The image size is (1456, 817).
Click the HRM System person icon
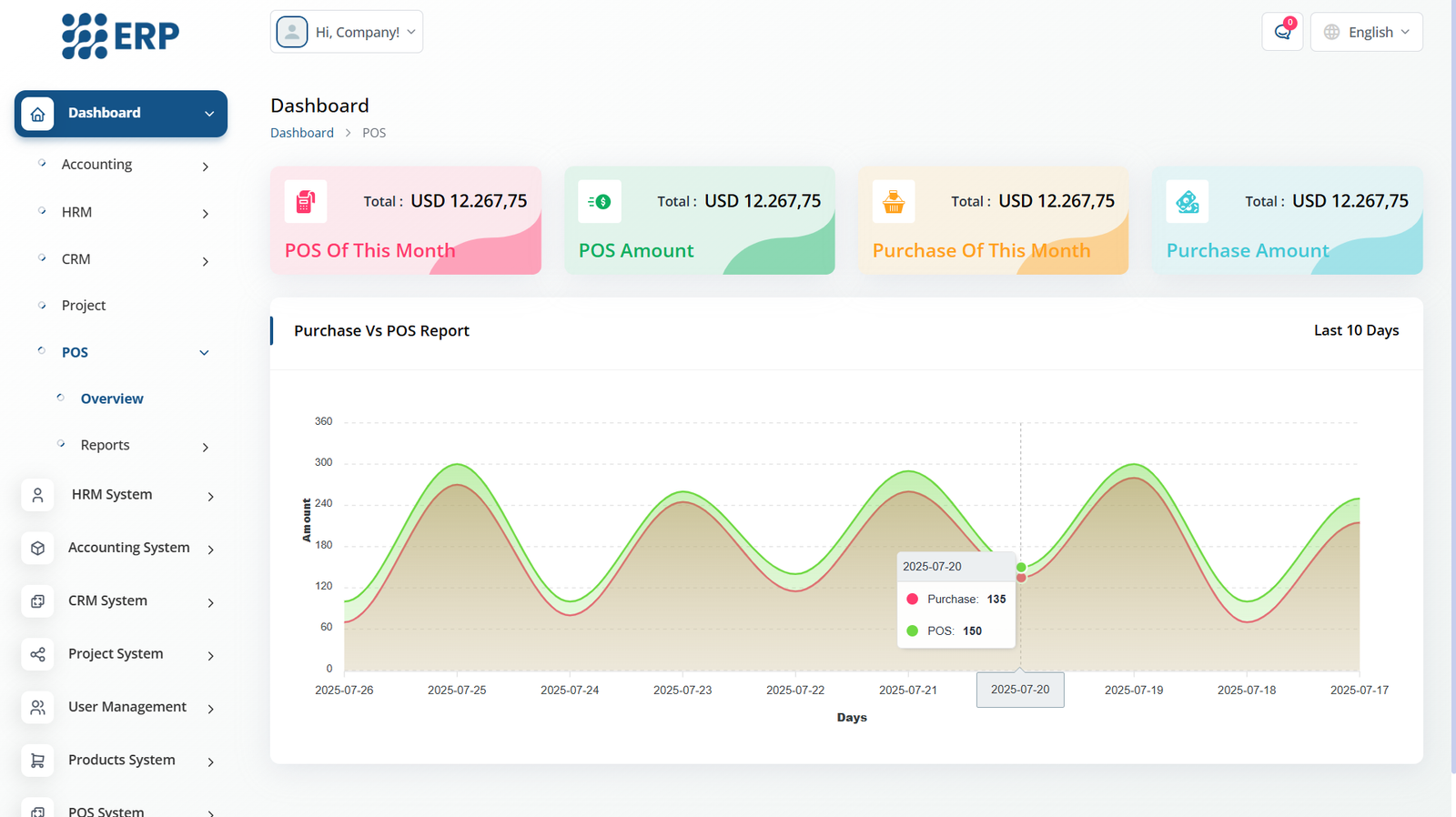[37, 495]
